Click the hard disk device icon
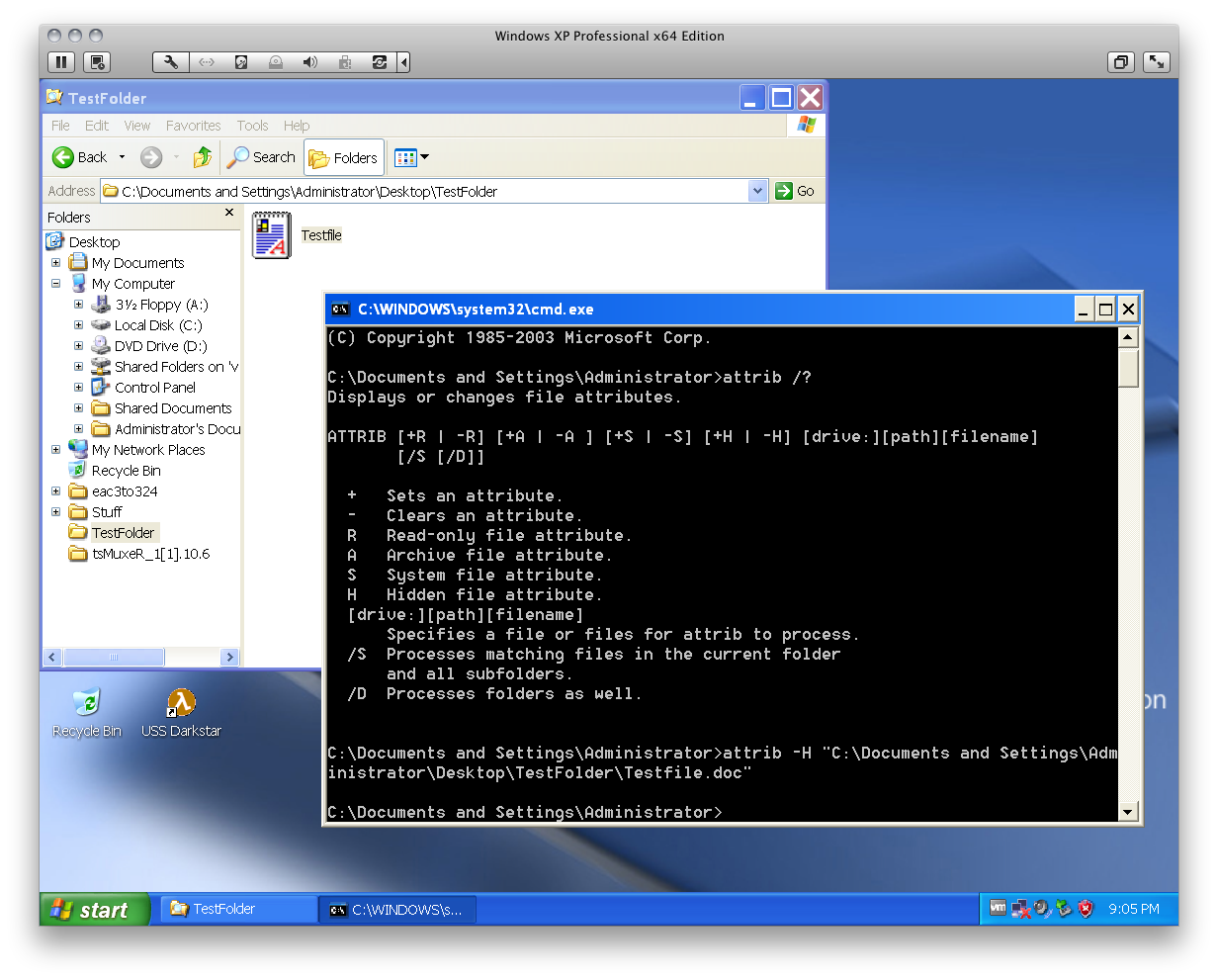The image size is (1218, 980). tap(241, 62)
